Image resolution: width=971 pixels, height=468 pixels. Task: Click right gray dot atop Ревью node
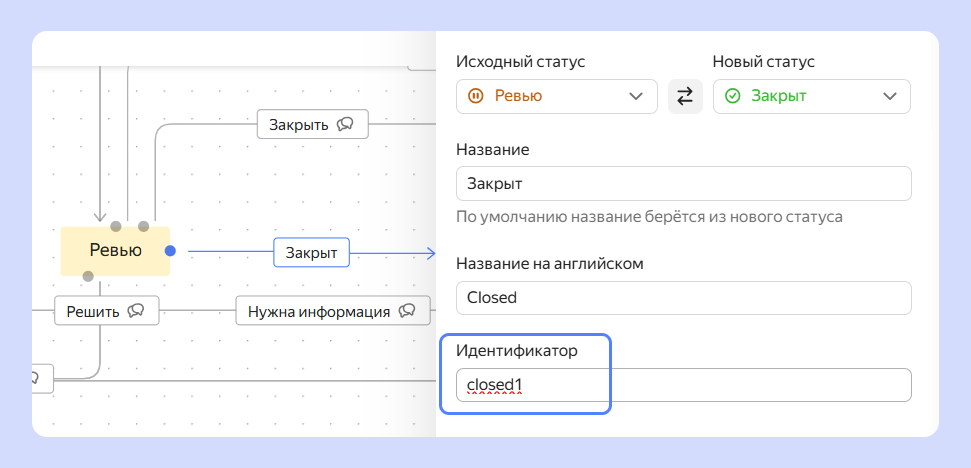point(144,226)
